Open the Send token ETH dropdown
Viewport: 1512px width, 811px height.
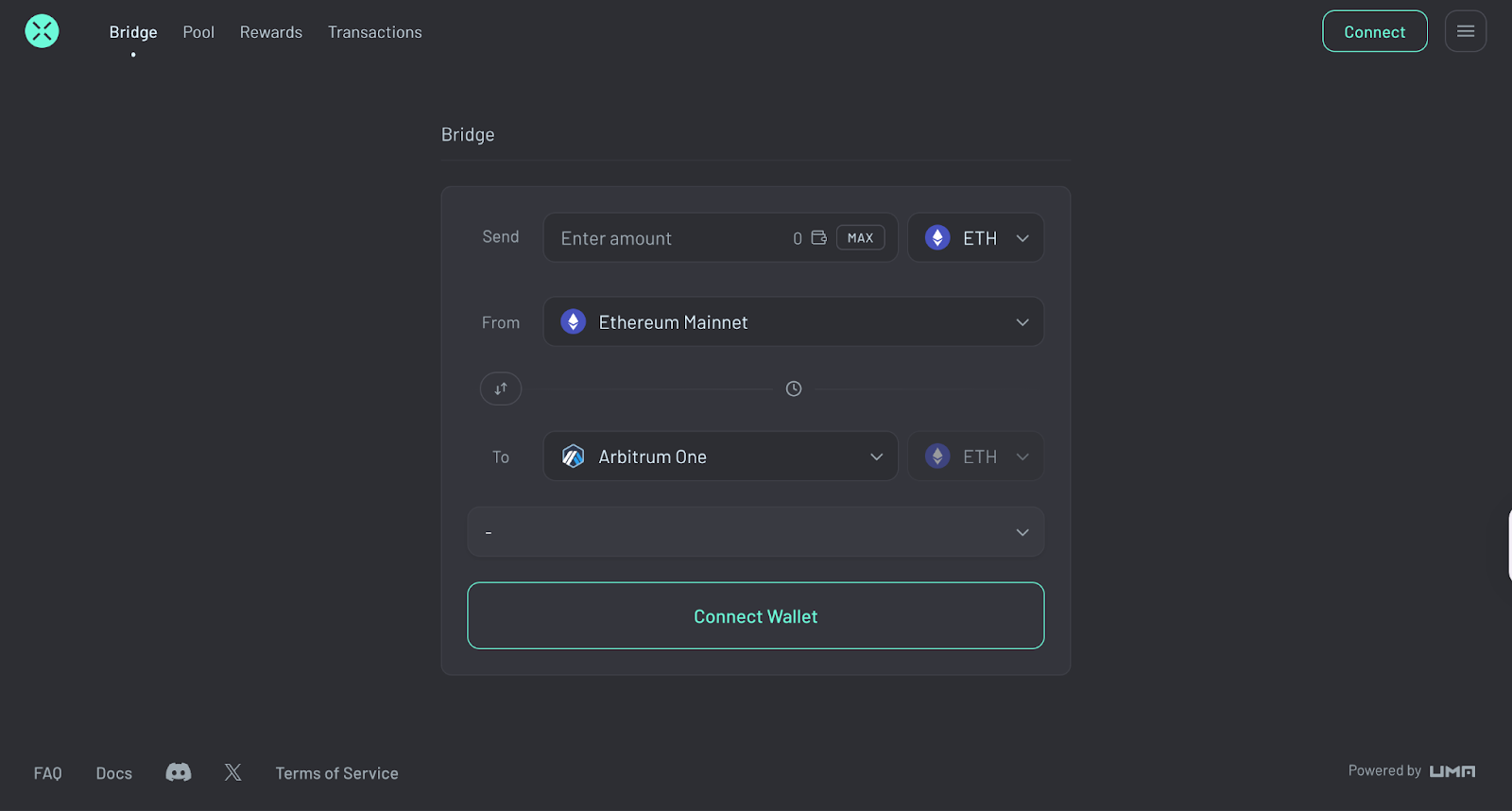pos(975,238)
